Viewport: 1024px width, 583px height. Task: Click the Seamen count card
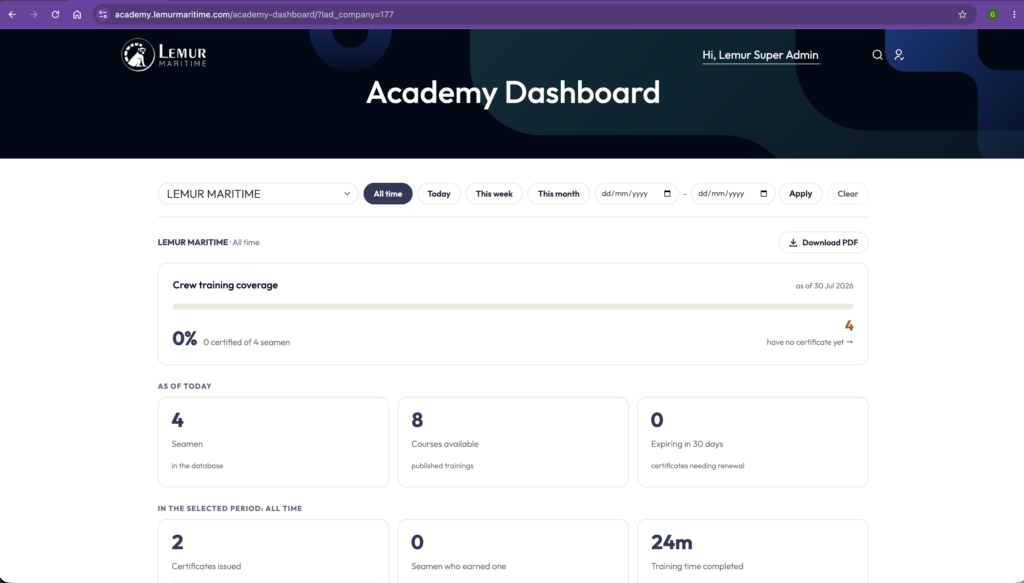click(273, 442)
